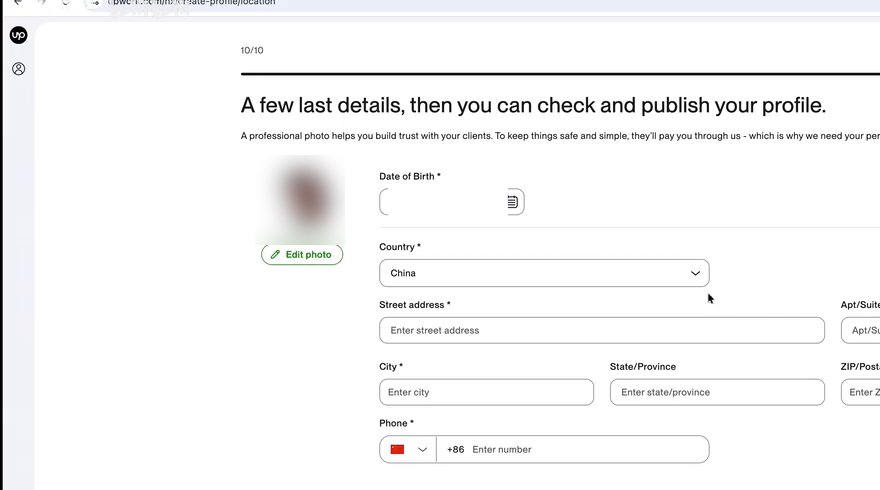This screenshot has width=880, height=490.
Task: Focus the phone number input field
Action: (x=572, y=450)
